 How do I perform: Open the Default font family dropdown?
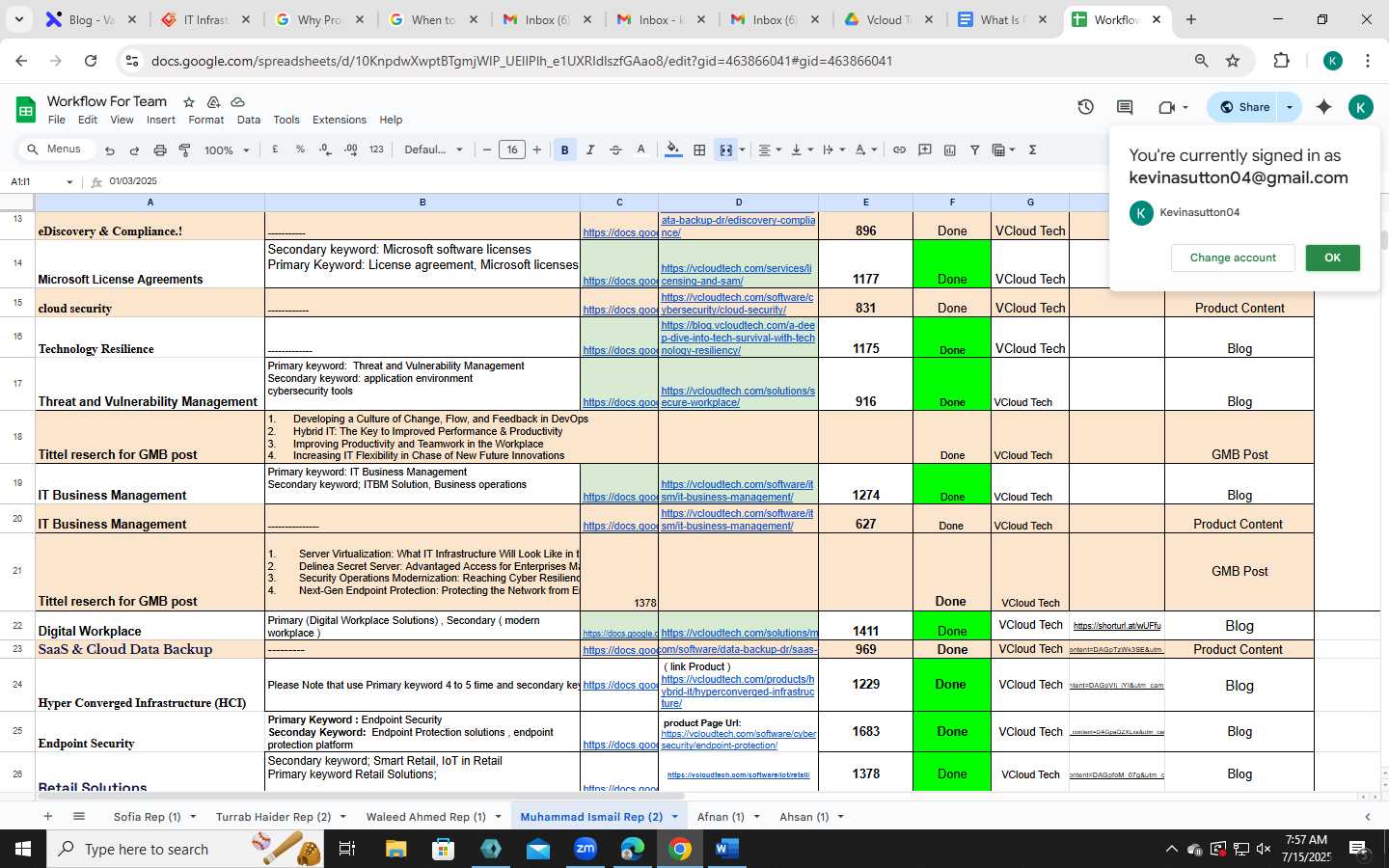[433, 149]
